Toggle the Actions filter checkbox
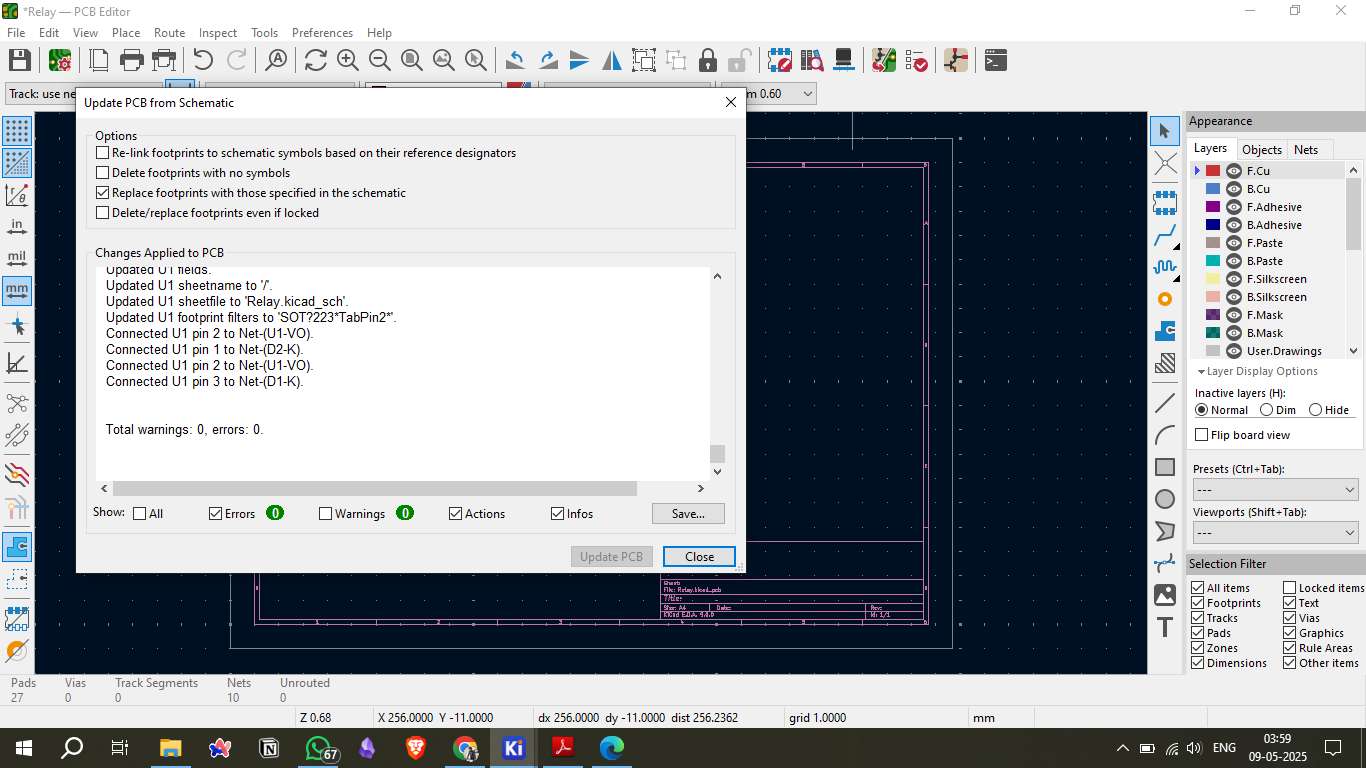Viewport: 1366px width, 768px height. click(x=455, y=514)
